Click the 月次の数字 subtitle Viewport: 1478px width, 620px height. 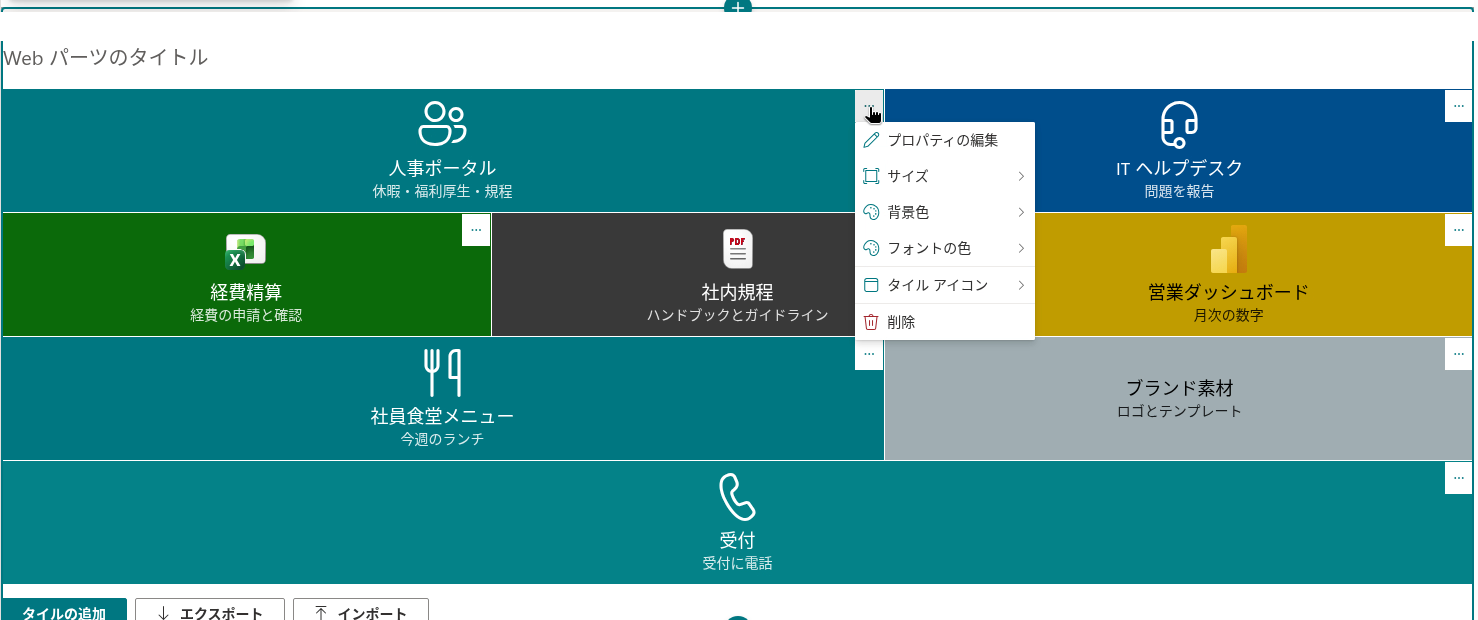point(1228,315)
